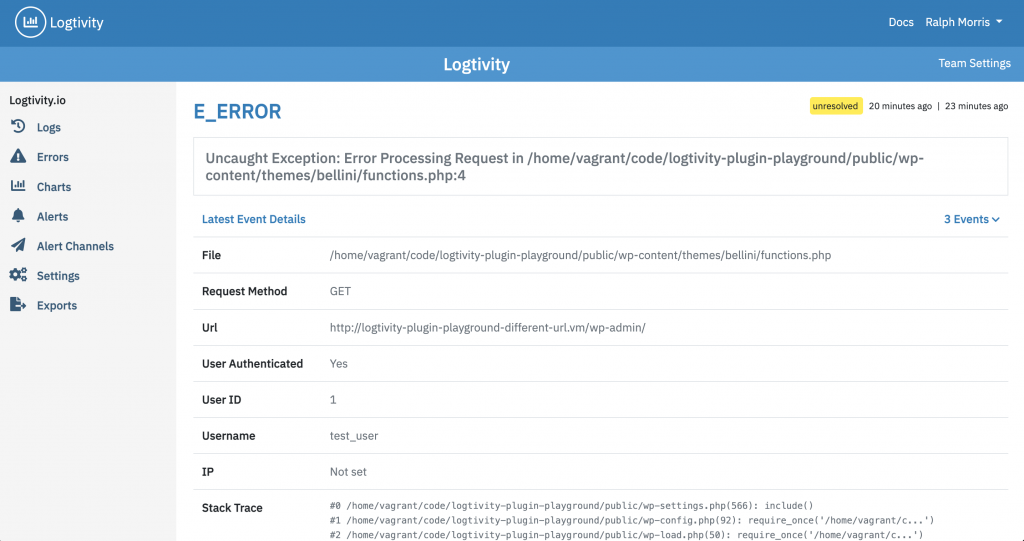
Task: Open the Logs page
Action: click(49, 127)
